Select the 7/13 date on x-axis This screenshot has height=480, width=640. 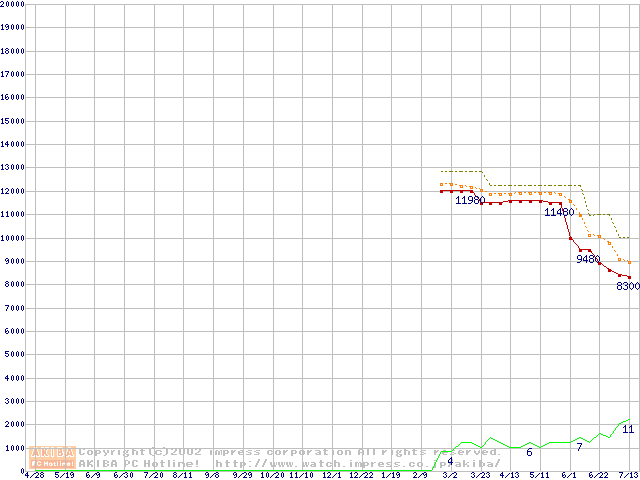pyautogui.click(x=629, y=475)
